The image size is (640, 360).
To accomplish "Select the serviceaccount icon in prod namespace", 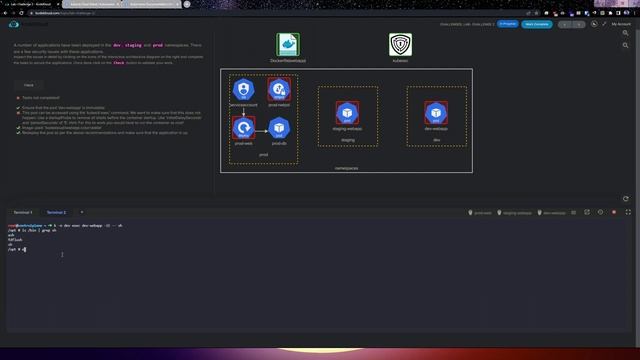I will (244, 89).
